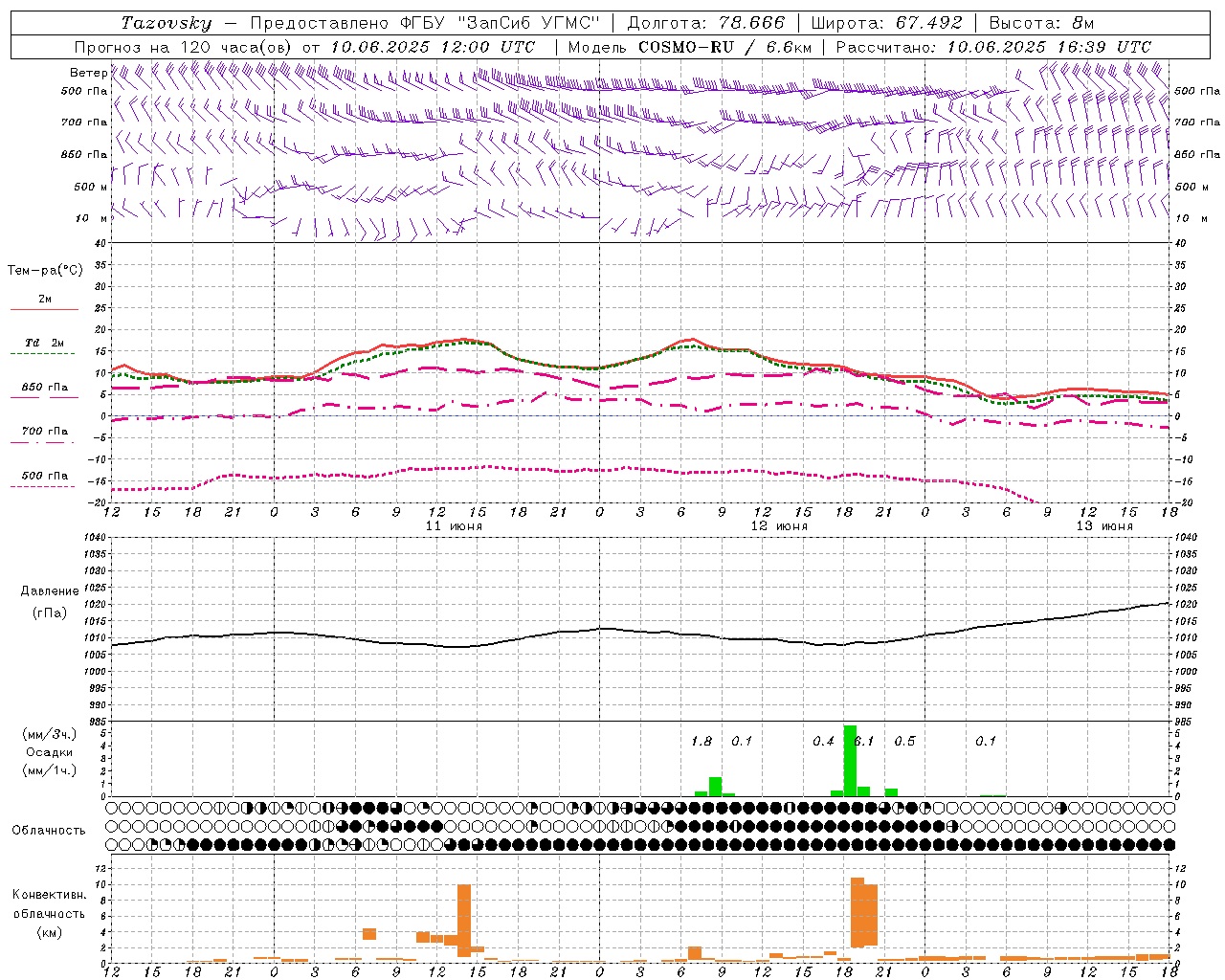Image resolution: width=1225 pixels, height=980 pixels.
Task: Click the 'Модель COSMO-RU / 6.6км' text
Action: [690, 47]
